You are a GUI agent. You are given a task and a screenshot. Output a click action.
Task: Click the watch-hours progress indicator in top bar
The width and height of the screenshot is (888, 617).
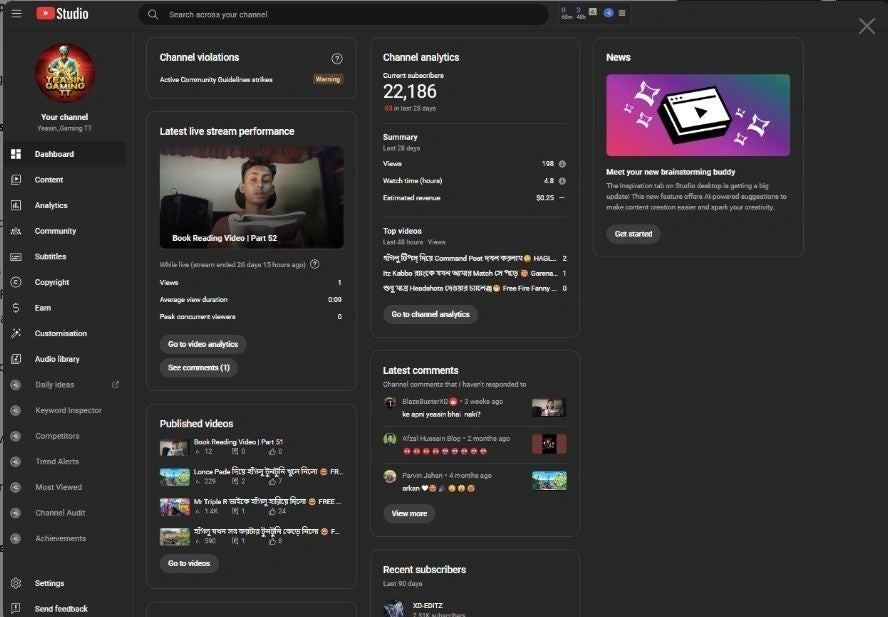point(581,13)
